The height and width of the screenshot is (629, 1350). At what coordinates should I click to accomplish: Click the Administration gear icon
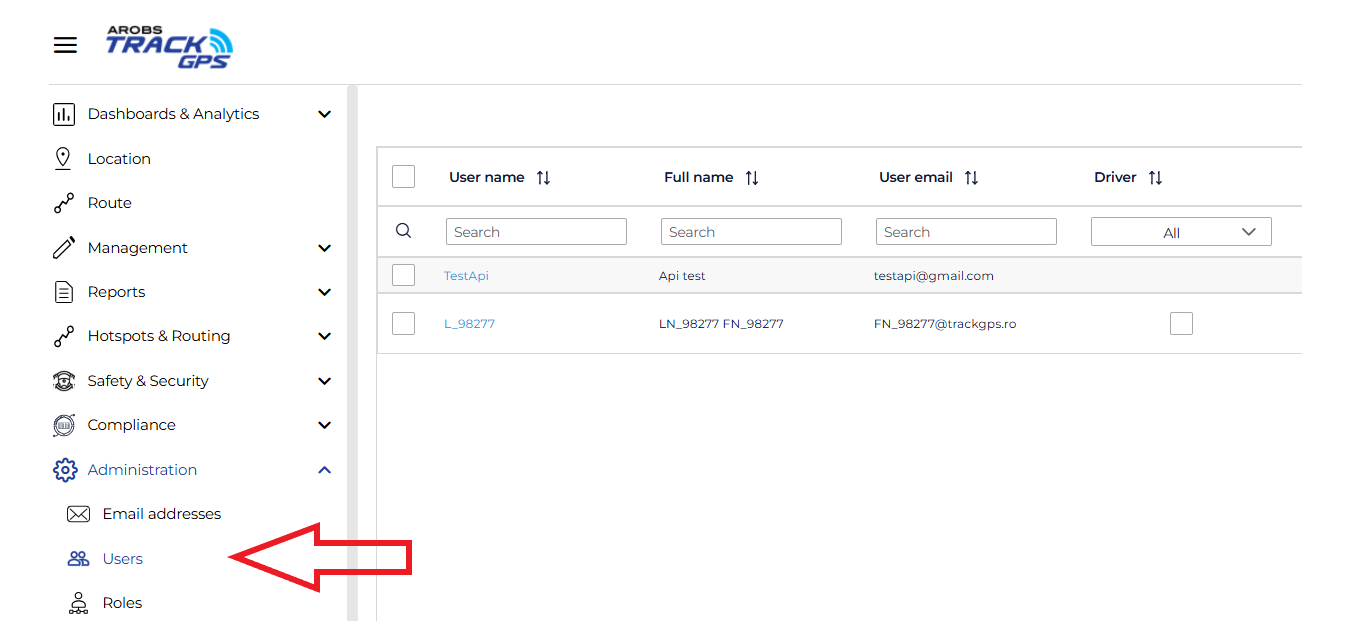tap(64, 470)
